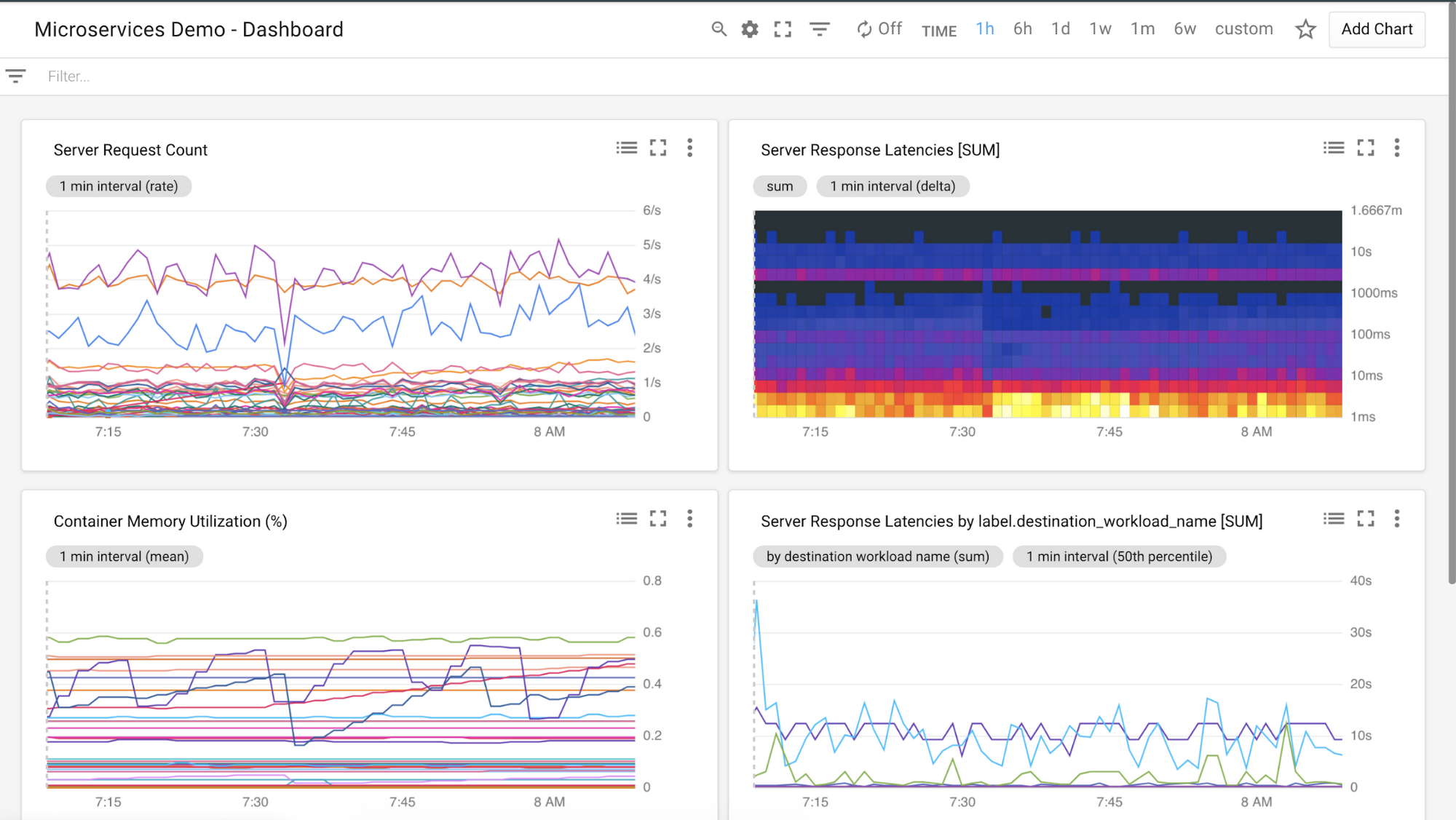Click the '1 min interval (rate)' chip
Image resolution: width=1456 pixels, height=820 pixels.
click(x=119, y=186)
